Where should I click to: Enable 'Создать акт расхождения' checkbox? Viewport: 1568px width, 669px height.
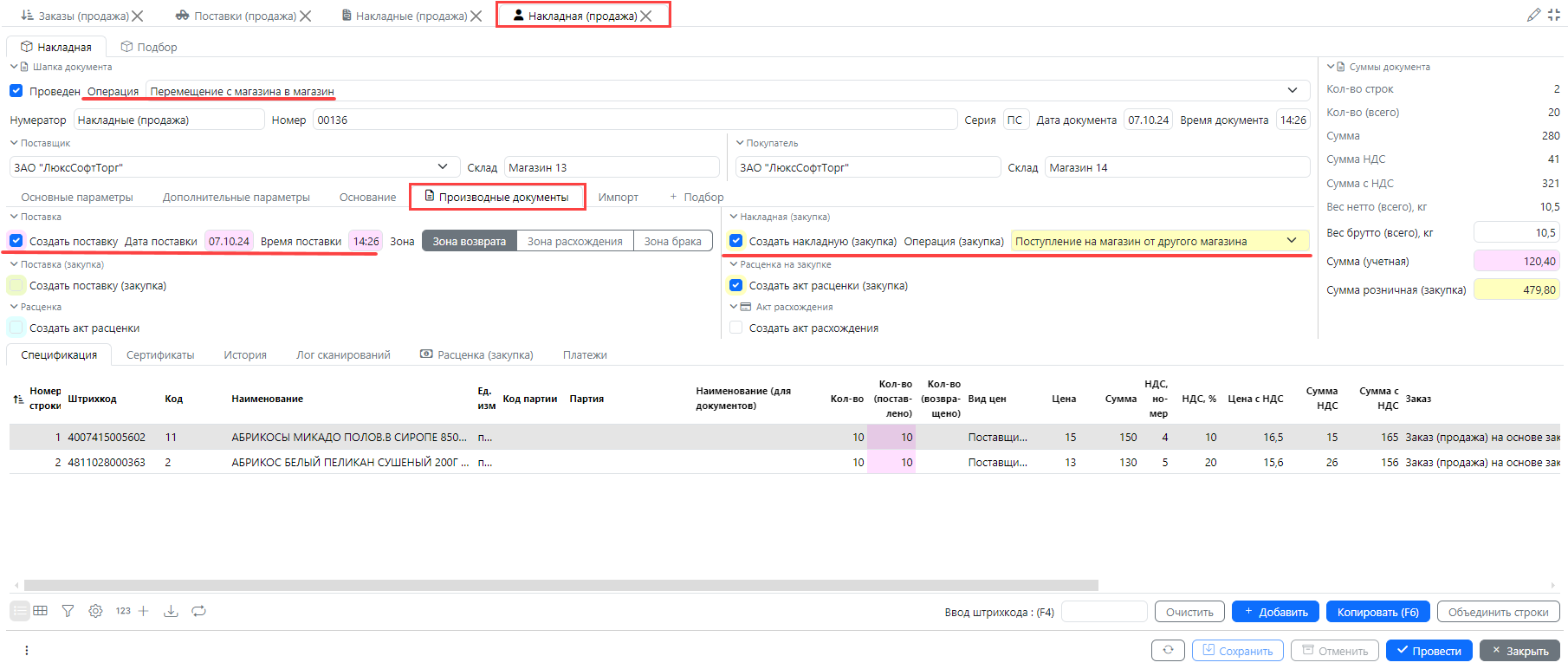coord(735,328)
